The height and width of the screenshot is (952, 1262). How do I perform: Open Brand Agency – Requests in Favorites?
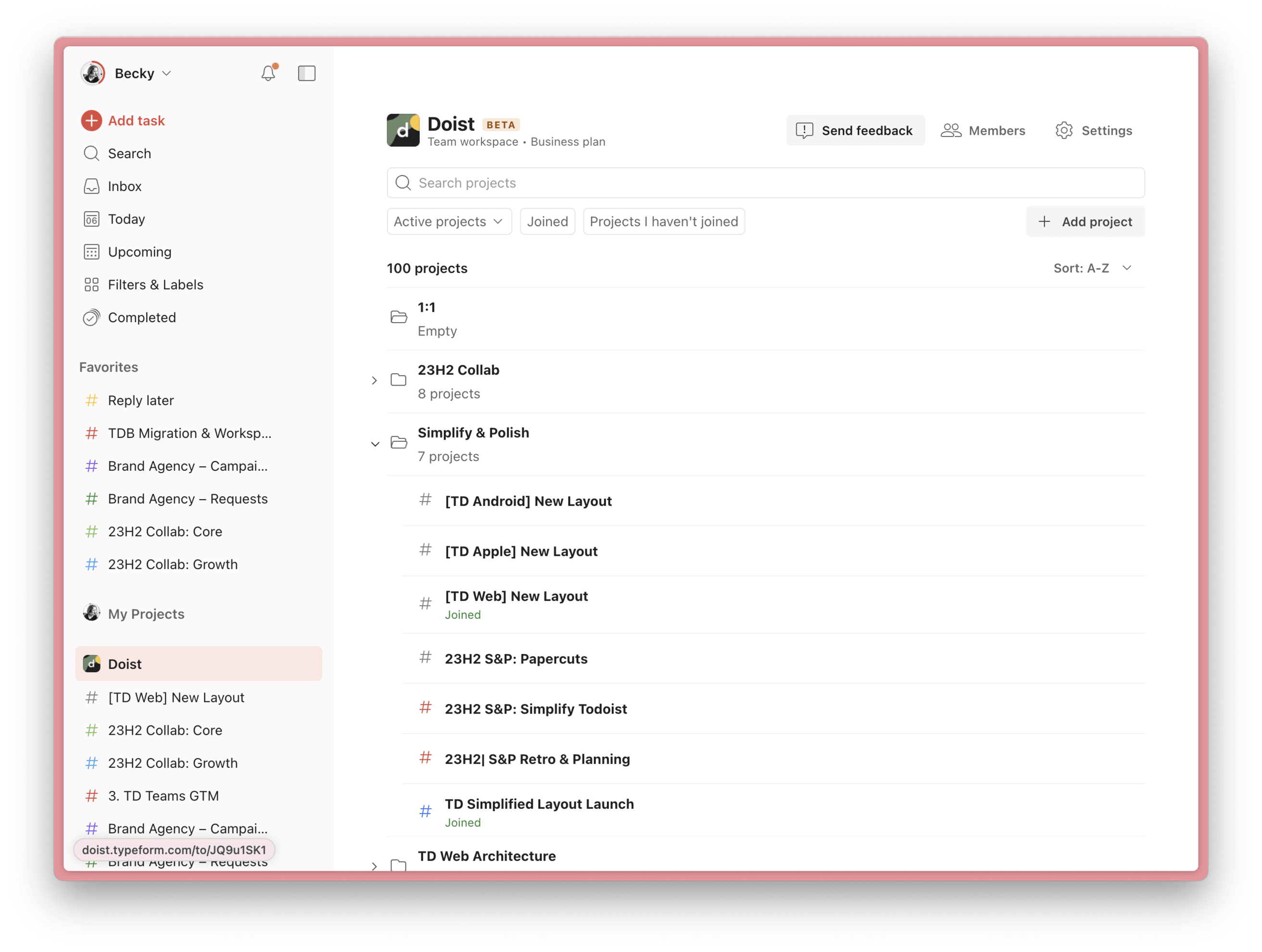(188, 499)
